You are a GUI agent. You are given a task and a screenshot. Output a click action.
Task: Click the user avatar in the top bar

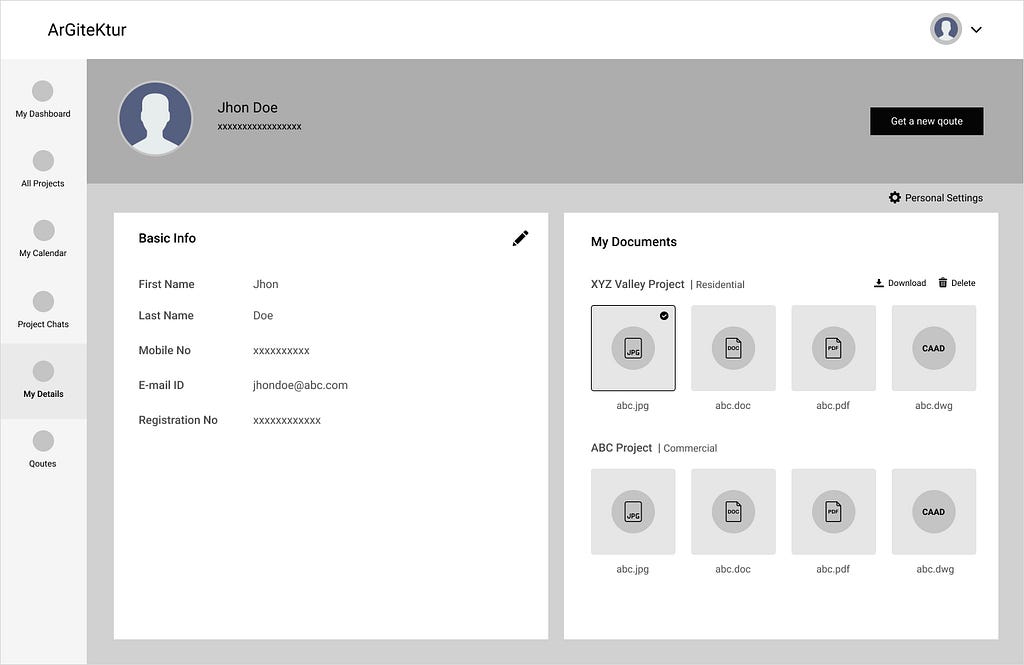(x=946, y=29)
